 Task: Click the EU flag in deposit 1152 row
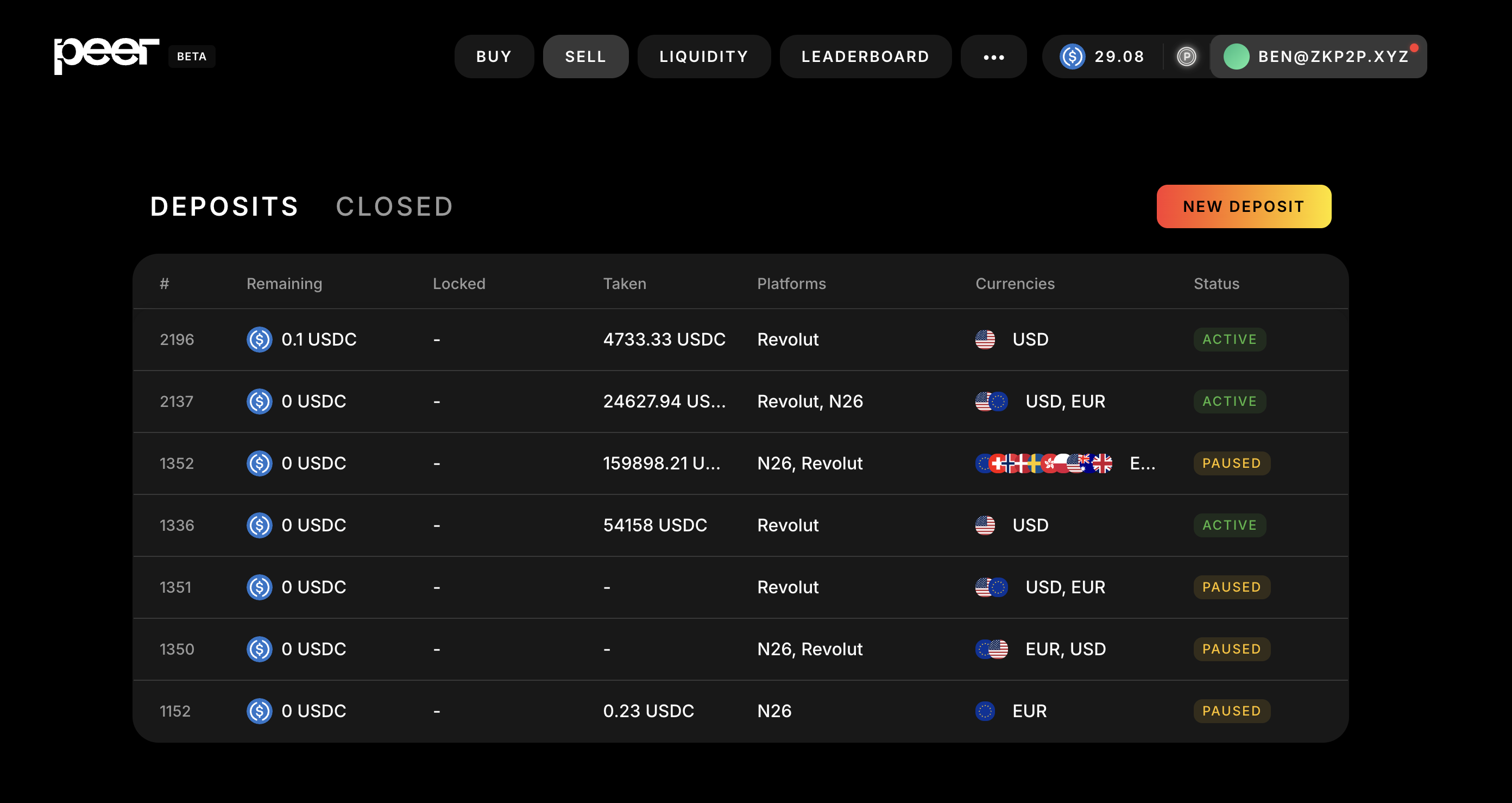[985, 711]
